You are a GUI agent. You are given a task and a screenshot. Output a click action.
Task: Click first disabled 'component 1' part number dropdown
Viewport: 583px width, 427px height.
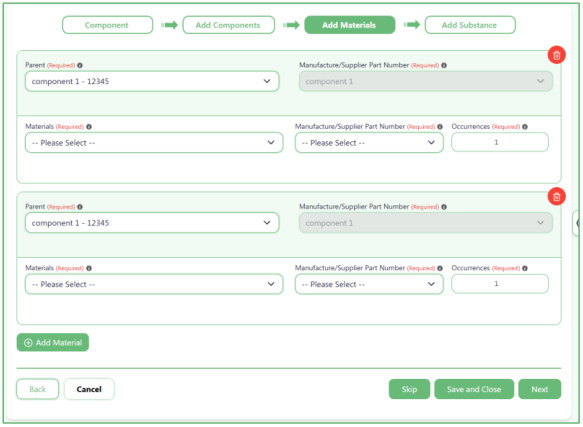426,81
